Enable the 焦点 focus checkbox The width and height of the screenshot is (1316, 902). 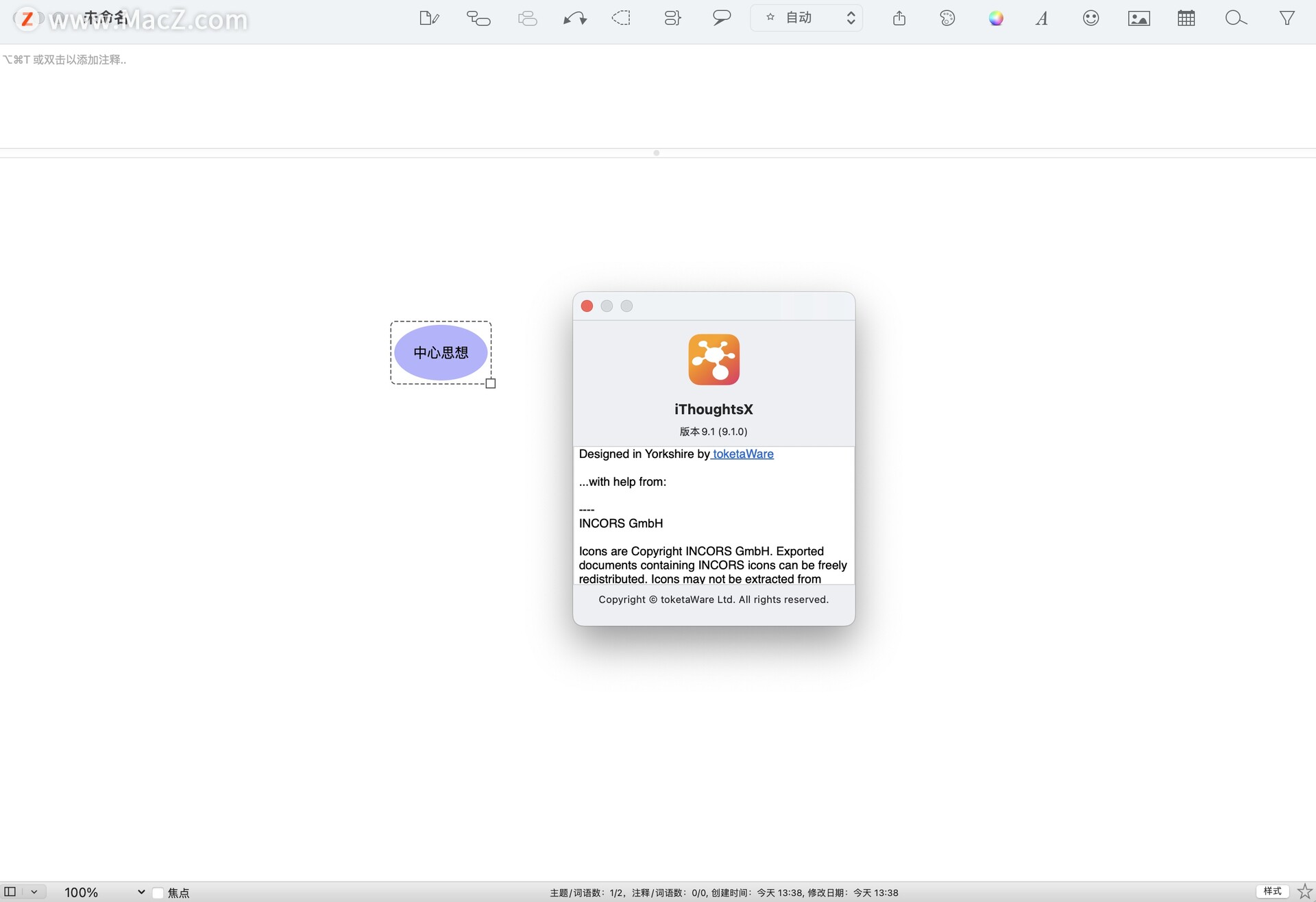tap(158, 892)
